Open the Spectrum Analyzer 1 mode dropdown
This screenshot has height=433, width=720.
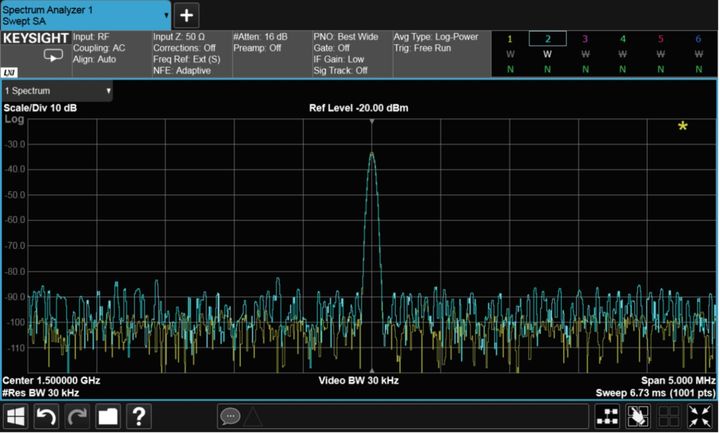(85, 15)
